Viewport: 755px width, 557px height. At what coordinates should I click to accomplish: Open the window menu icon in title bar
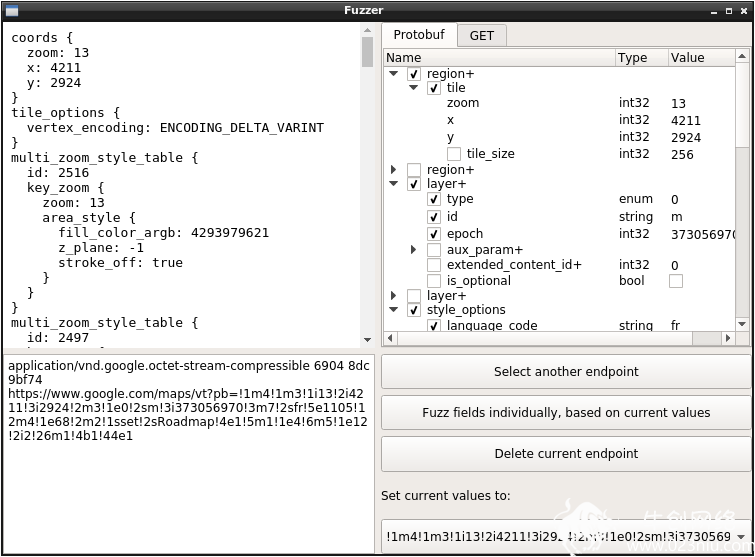point(11,11)
